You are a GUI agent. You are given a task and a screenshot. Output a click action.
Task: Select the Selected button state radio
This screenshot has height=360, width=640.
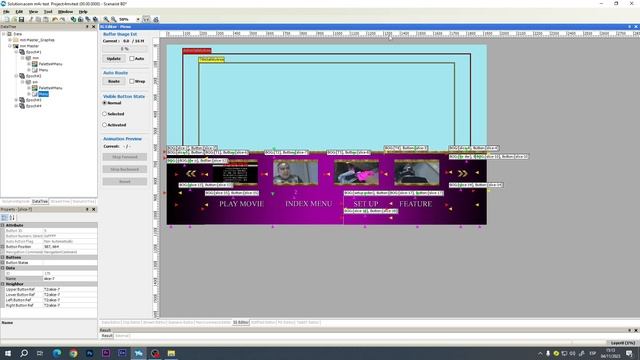[104, 114]
